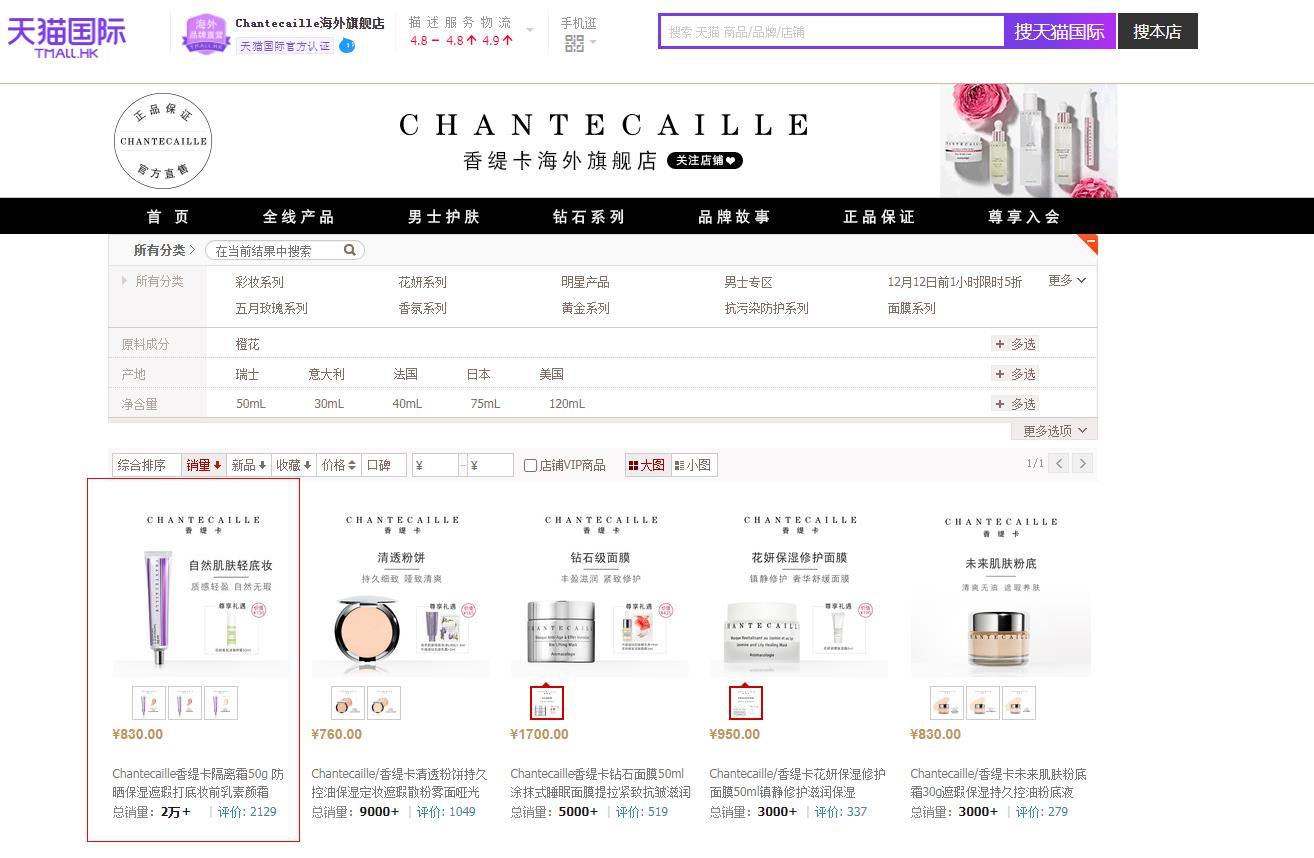Select third color thumbnail of 隔离霜 product
Viewport: 1314px width, 858px height.
point(221,703)
